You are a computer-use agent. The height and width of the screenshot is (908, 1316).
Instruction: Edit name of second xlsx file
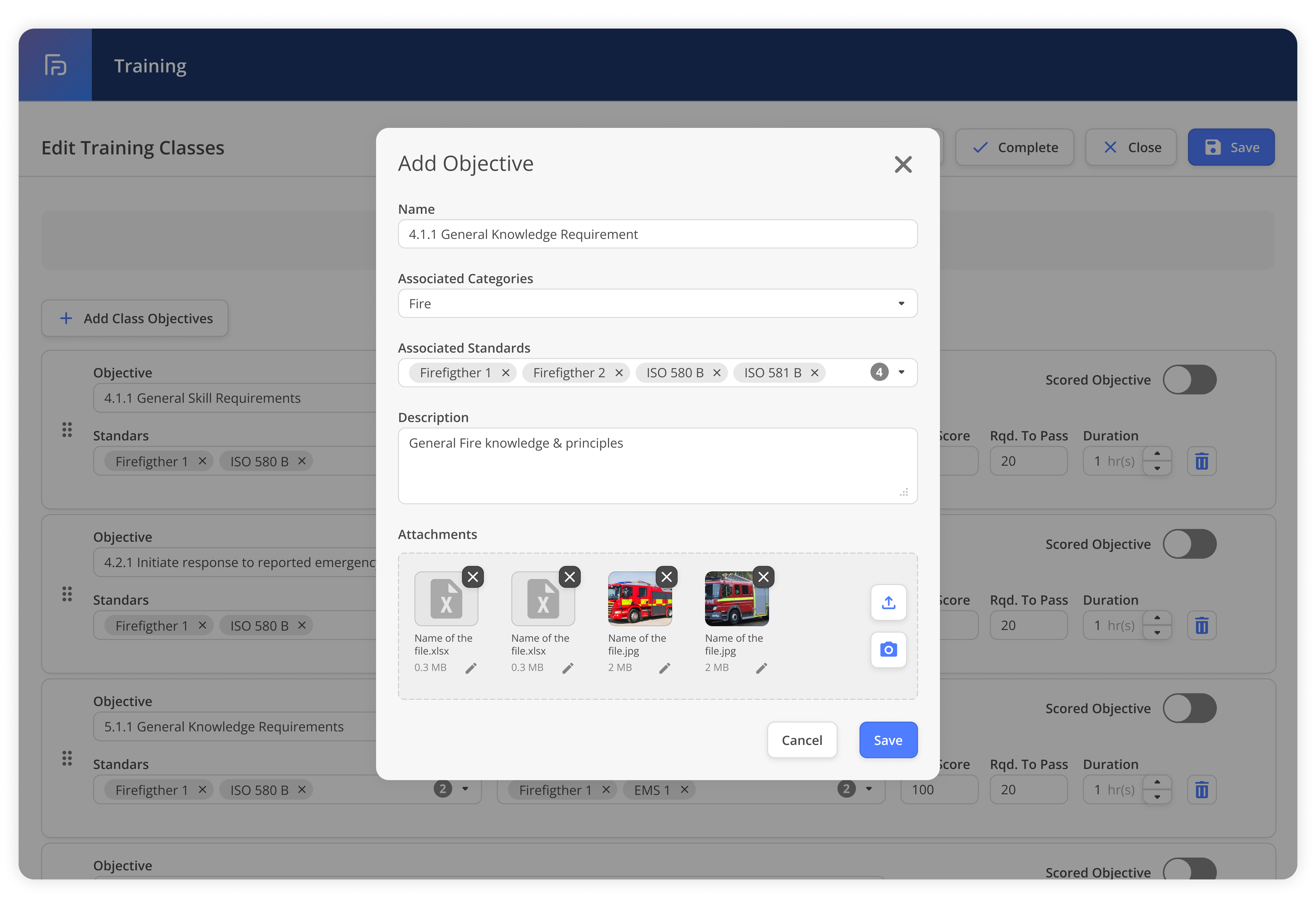point(568,668)
